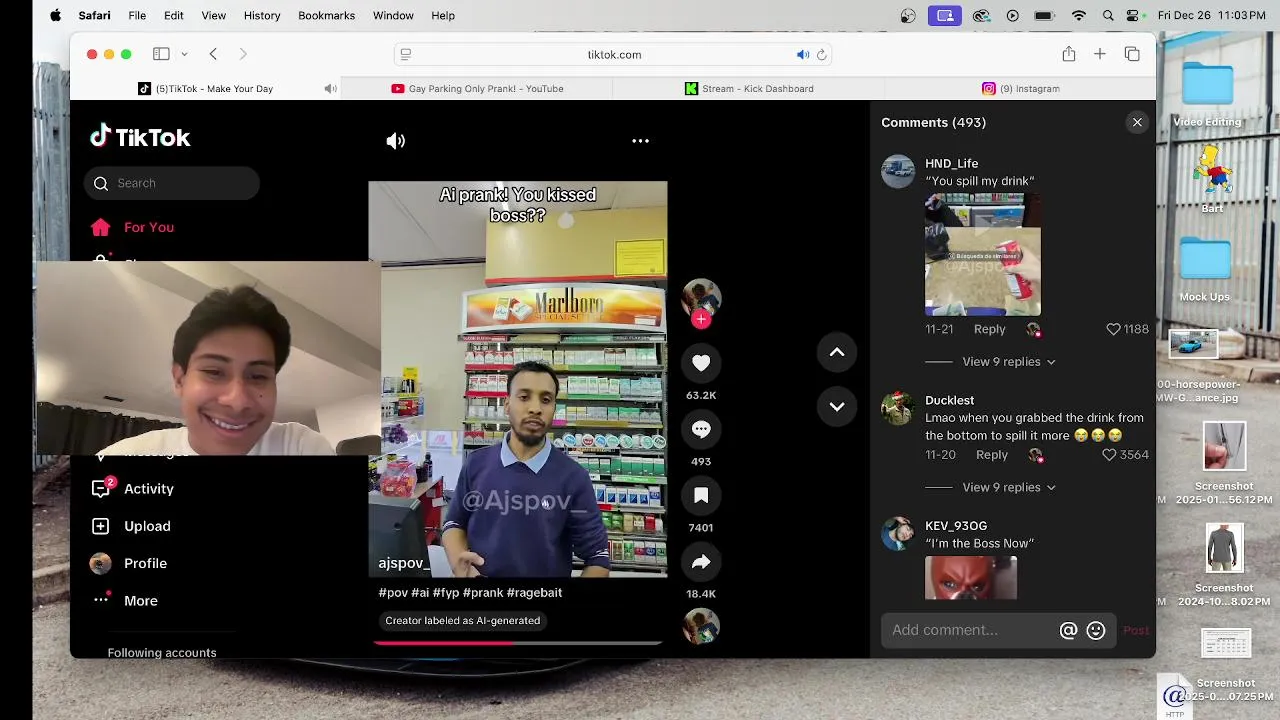This screenshot has width=1280, height=720.
Task: Click the Creator labeled as AI-generated tag
Action: pos(463,621)
